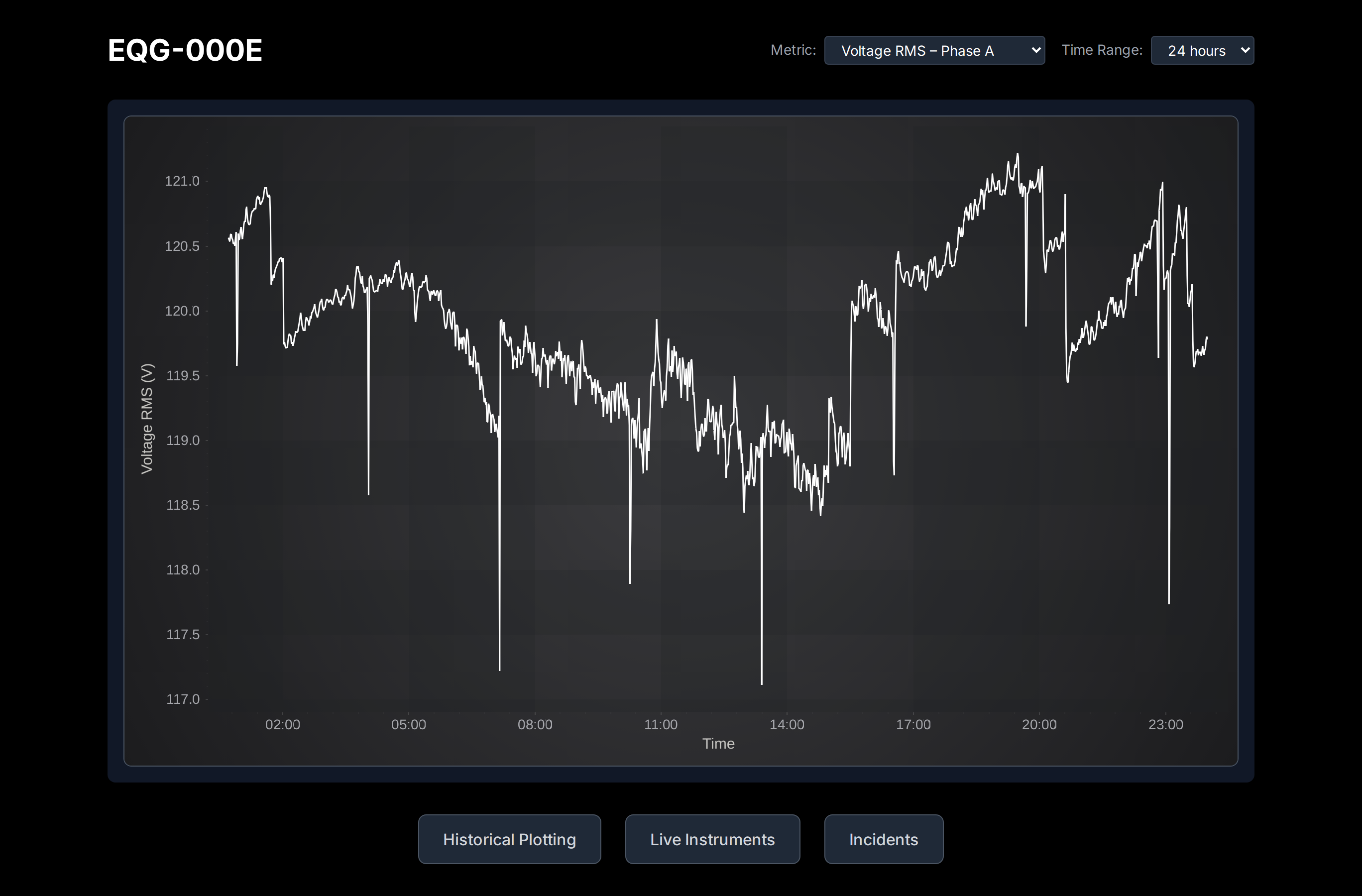
Task: Click the Metric: label
Action: click(793, 50)
